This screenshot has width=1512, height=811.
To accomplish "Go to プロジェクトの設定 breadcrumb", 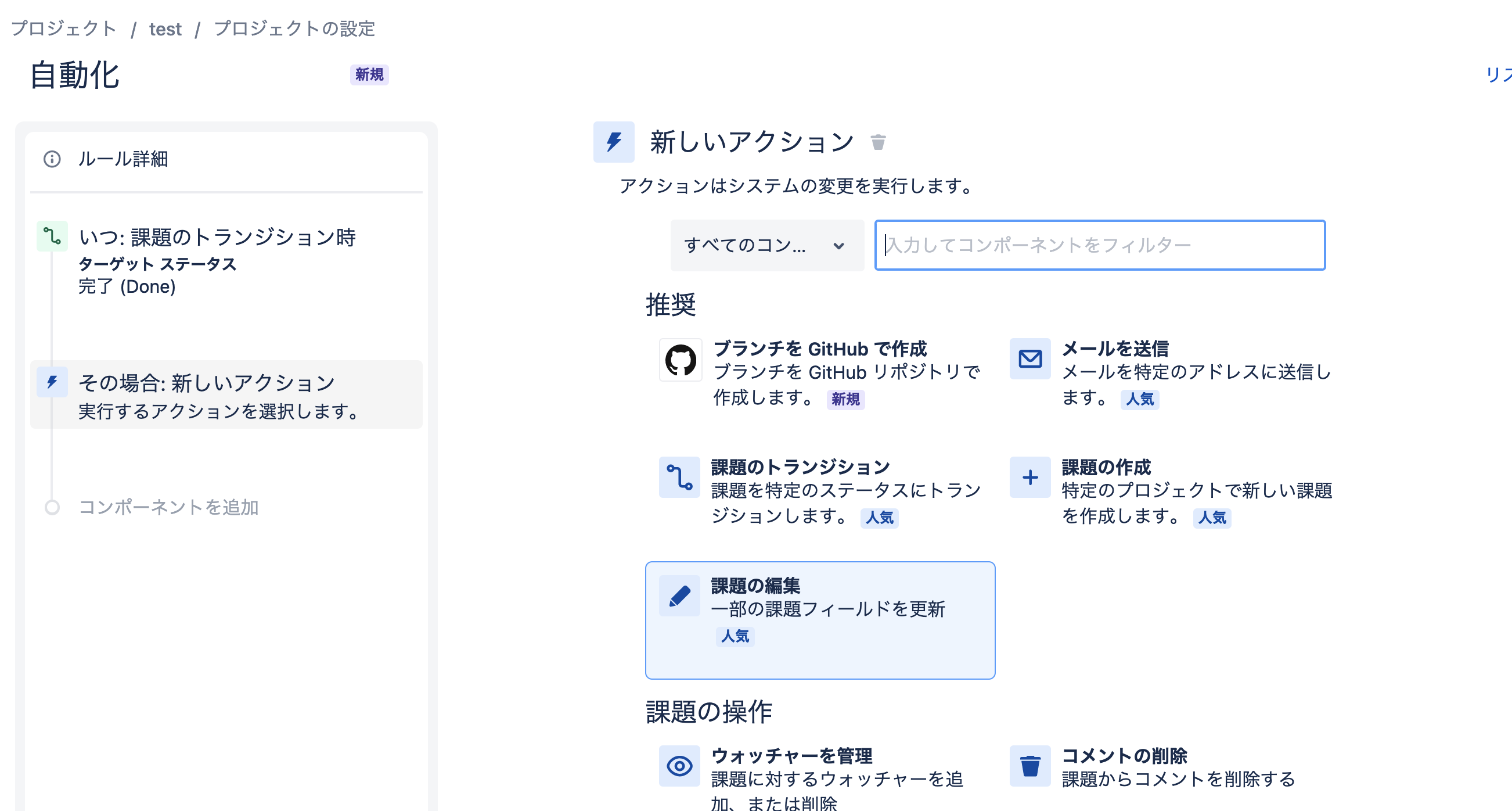I will [294, 29].
